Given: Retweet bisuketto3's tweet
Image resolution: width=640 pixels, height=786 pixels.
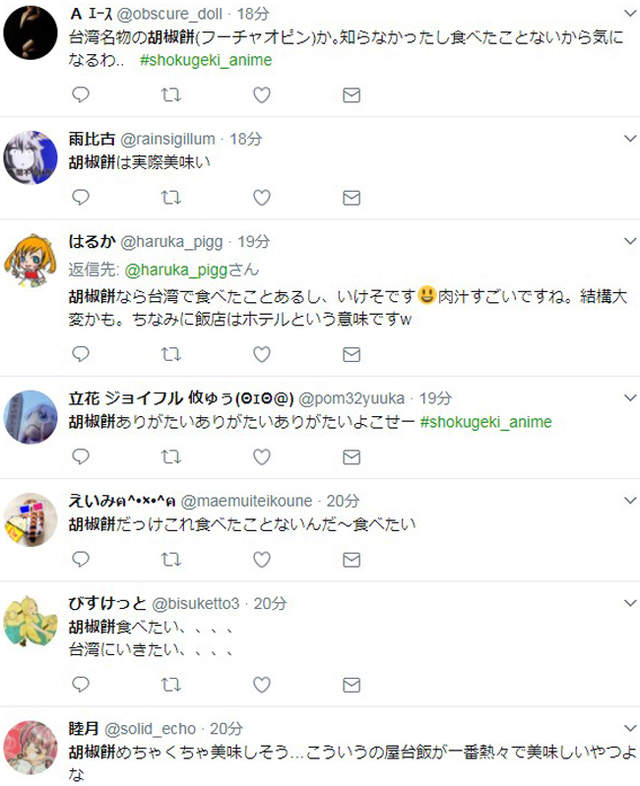Looking at the screenshot, I should click(171, 684).
